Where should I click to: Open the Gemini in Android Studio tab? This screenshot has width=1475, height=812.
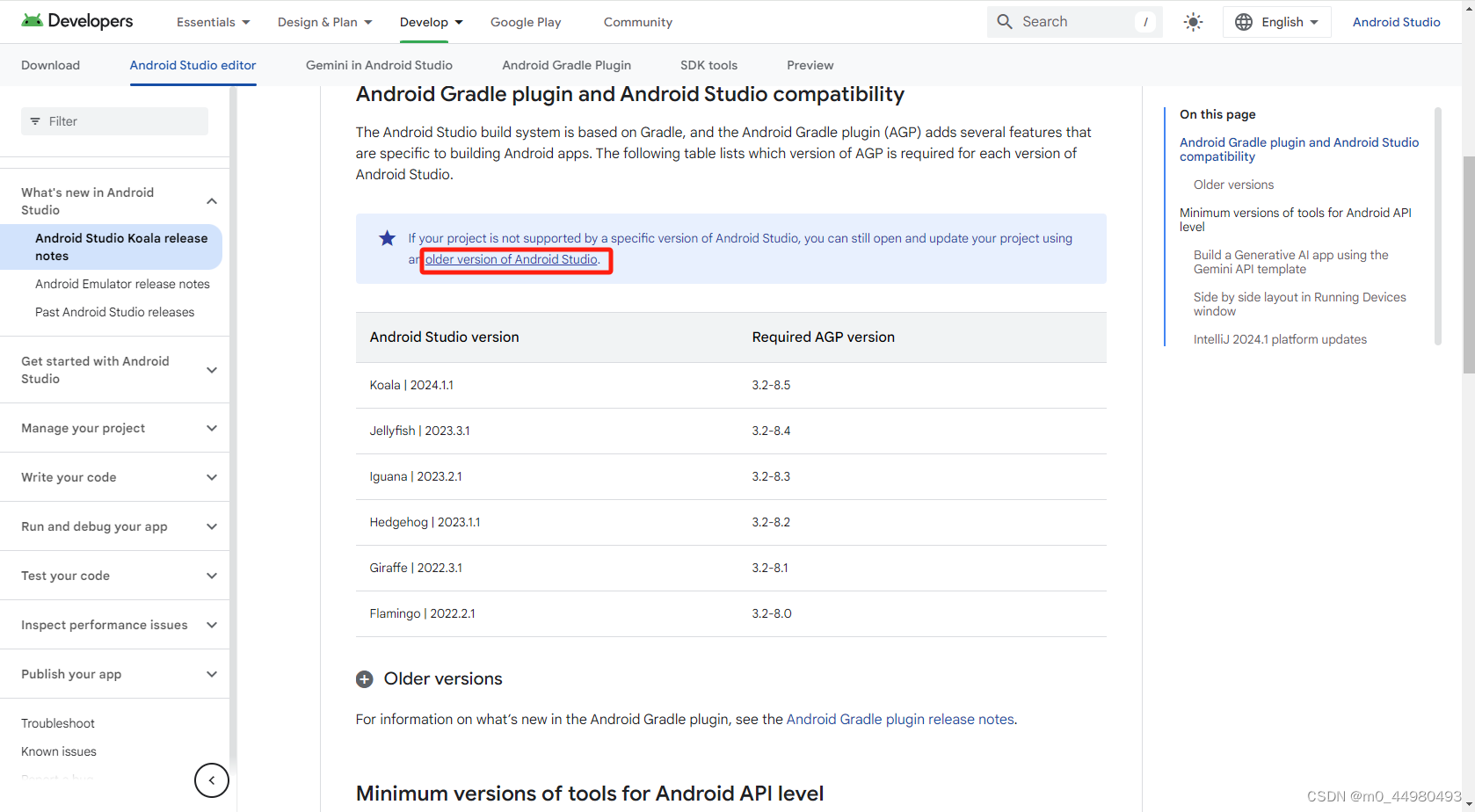click(x=379, y=65)
